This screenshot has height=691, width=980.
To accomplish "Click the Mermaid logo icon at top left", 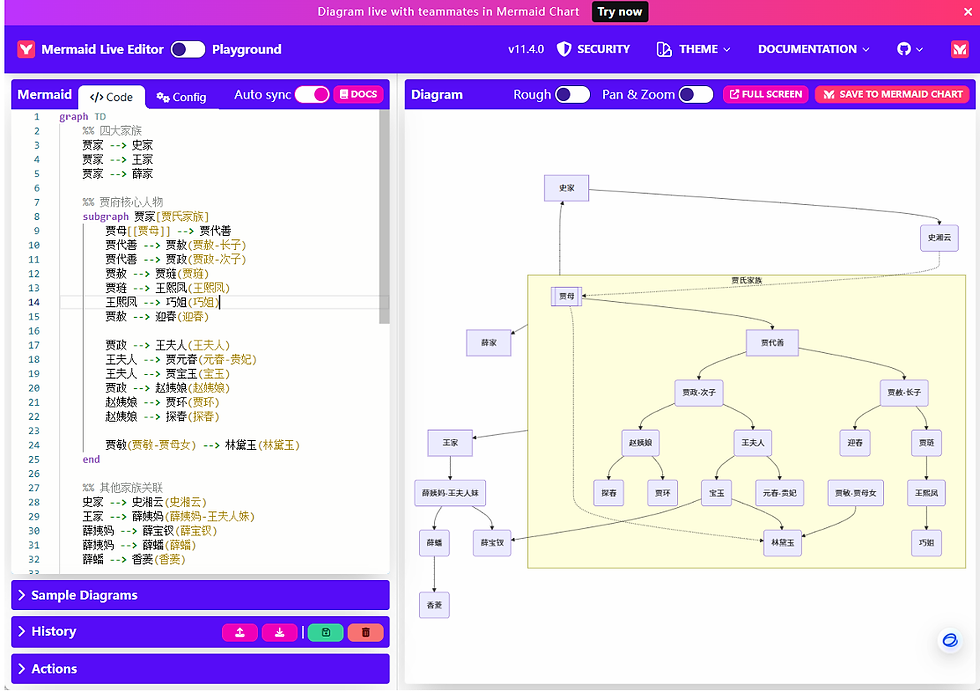I will (x=26, y=49).
